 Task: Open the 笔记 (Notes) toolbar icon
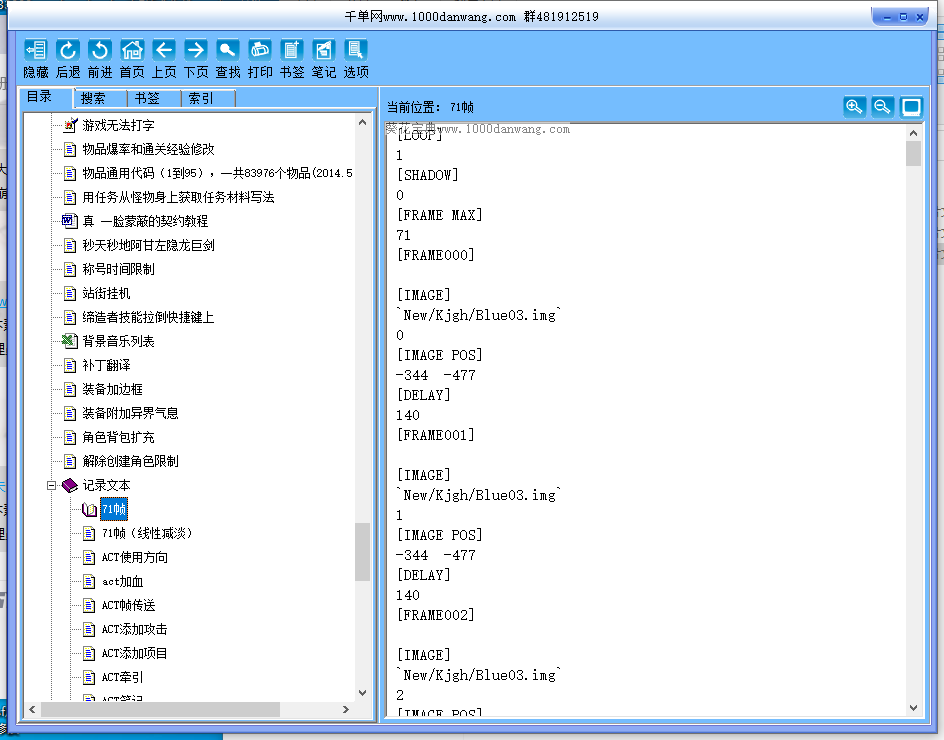point(324,51)
